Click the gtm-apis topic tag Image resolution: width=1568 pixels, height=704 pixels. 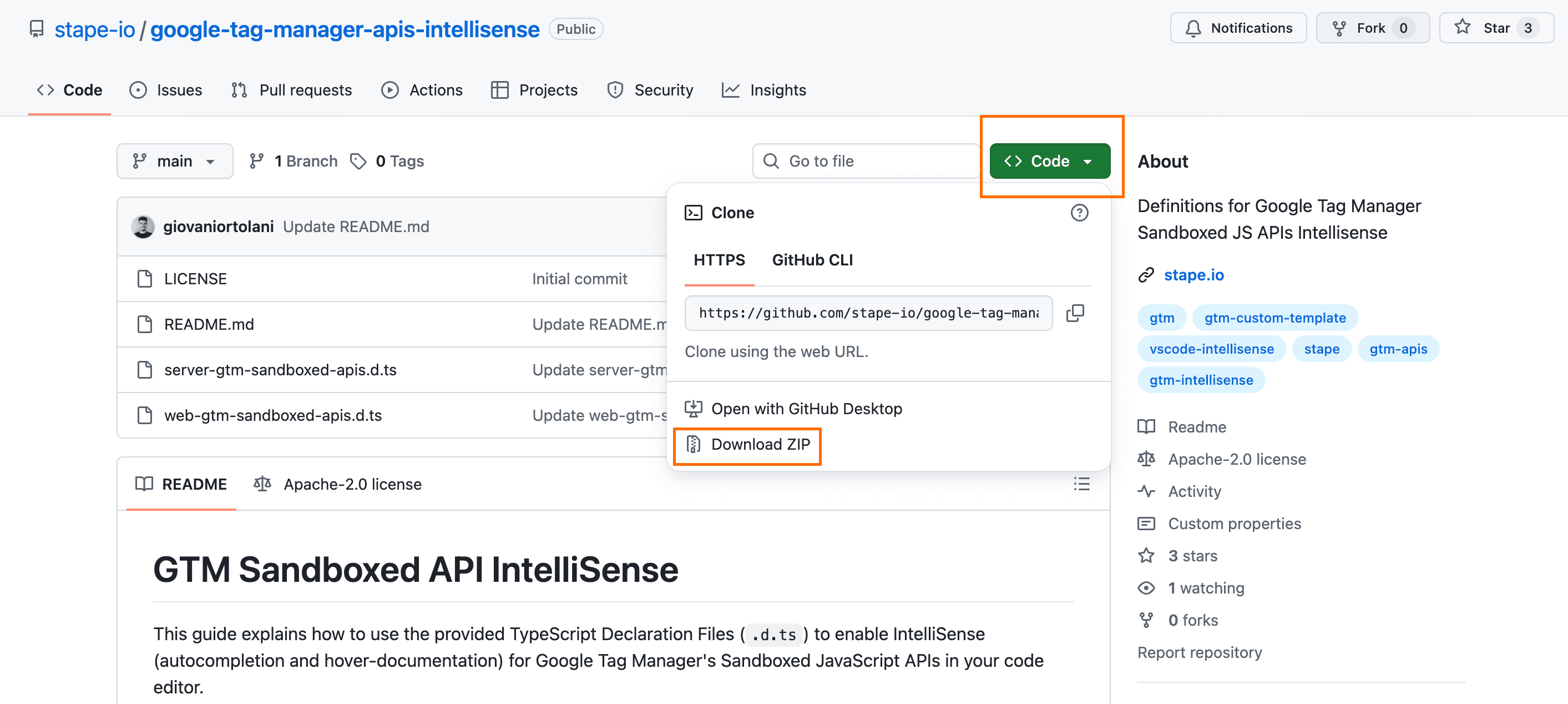pyautogui.click(x=1398, y=349)
